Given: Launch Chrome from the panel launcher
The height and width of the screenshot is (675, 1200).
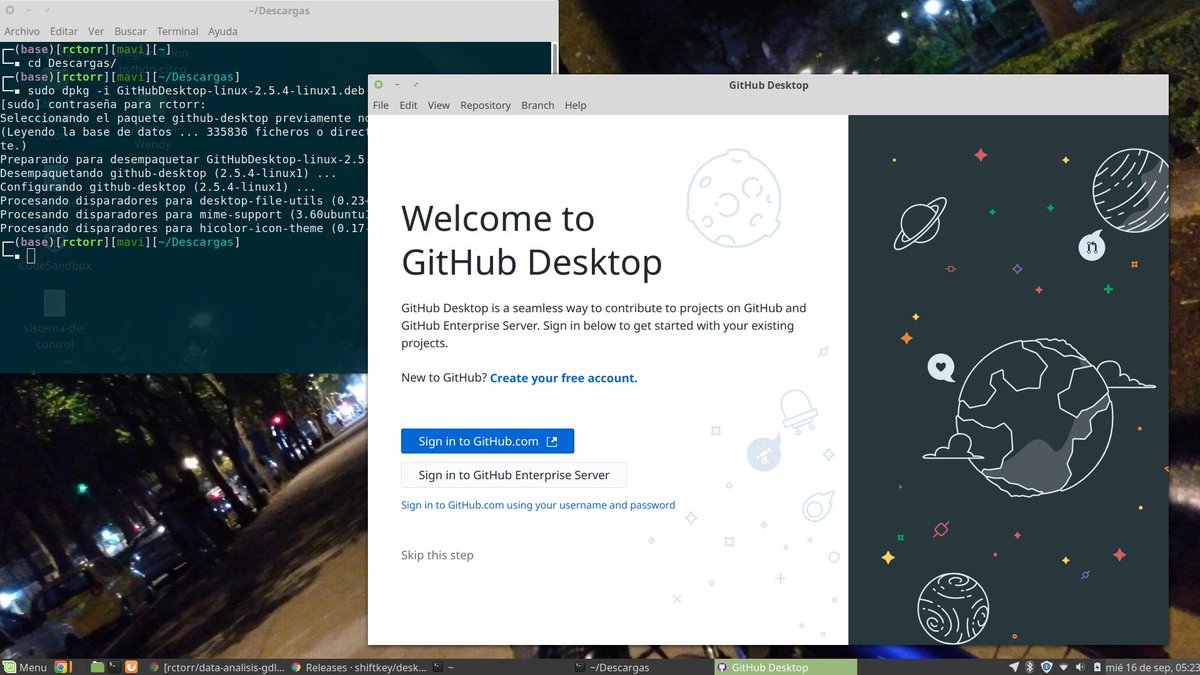Looking at the screenshot, I should [61, 667].
